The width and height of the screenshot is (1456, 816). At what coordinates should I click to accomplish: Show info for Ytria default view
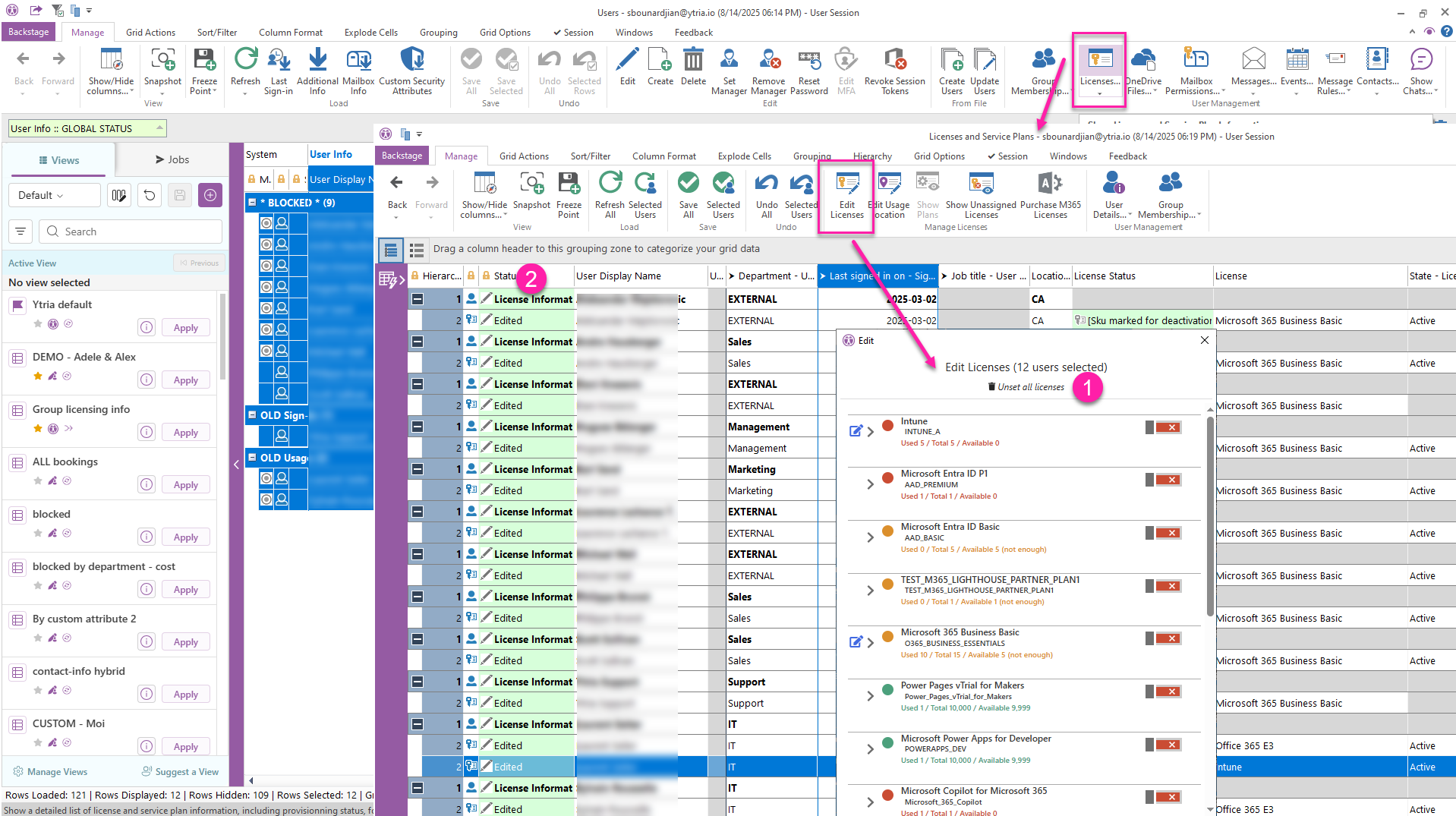coord(147,327)
